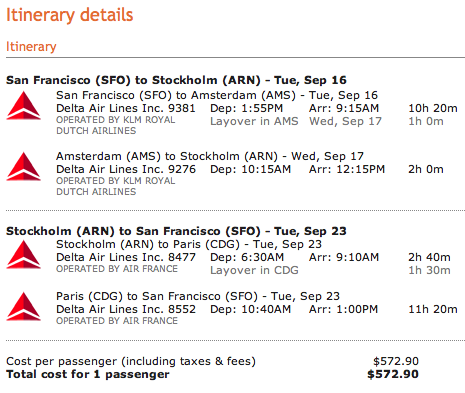Select the Itinerary details heading
This screenshot has width=465, height=393.
(70, 15)
